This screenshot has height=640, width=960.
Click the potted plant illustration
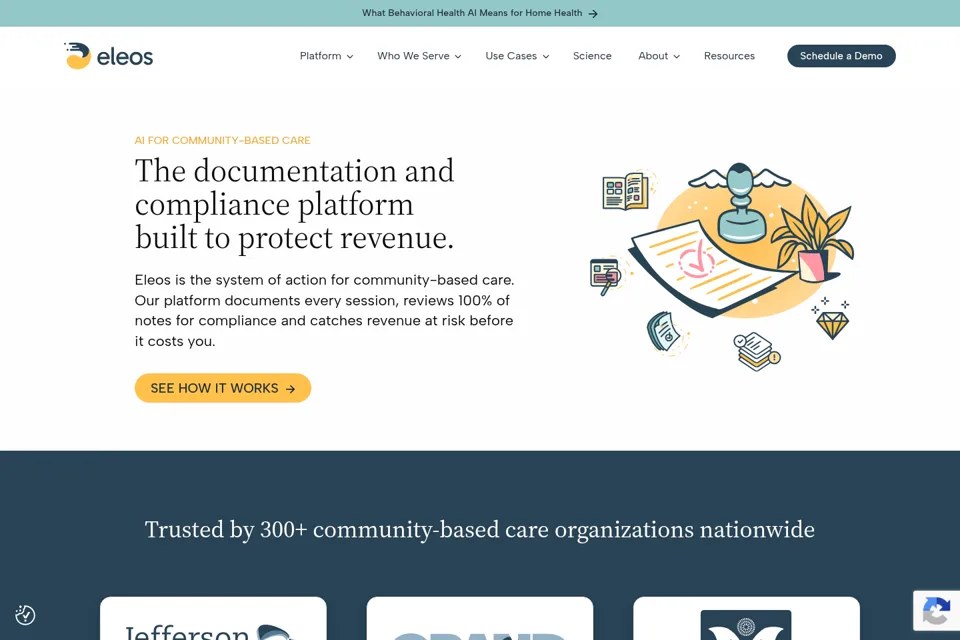(x=813, y=239)
